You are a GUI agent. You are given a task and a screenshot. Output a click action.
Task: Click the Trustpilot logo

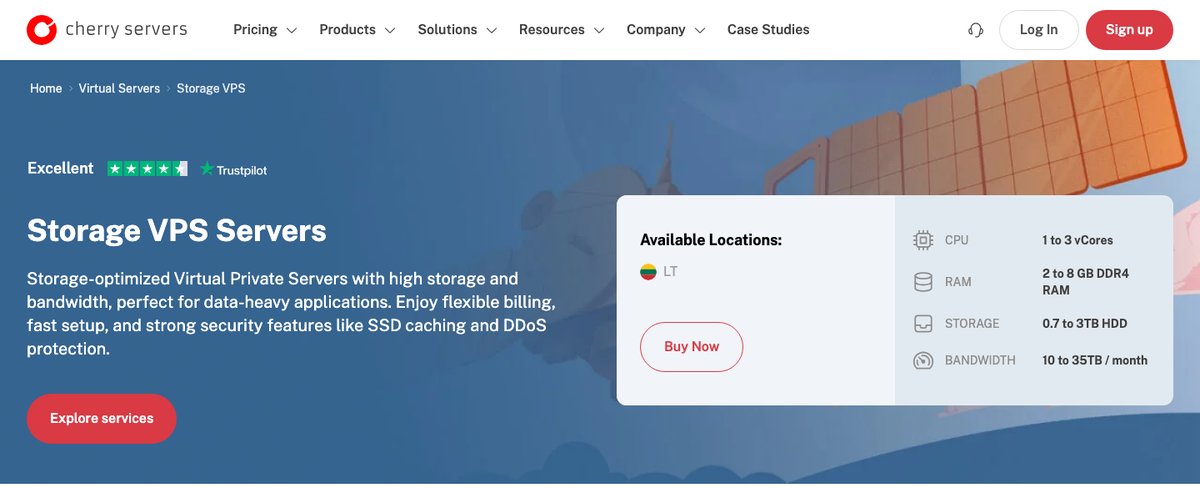233,169
